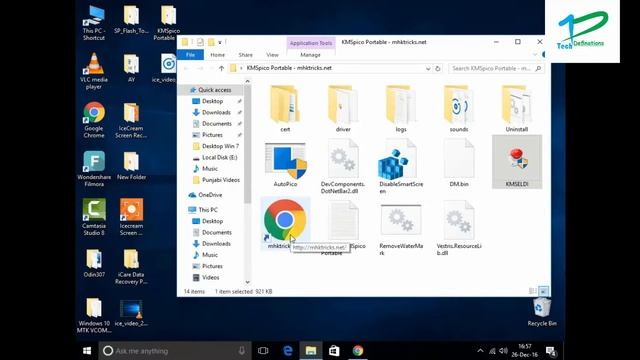This screenshot has height=360, width=640.
Task: Select Punjabi Videos in sidebar
Action: tap(220, 180)
